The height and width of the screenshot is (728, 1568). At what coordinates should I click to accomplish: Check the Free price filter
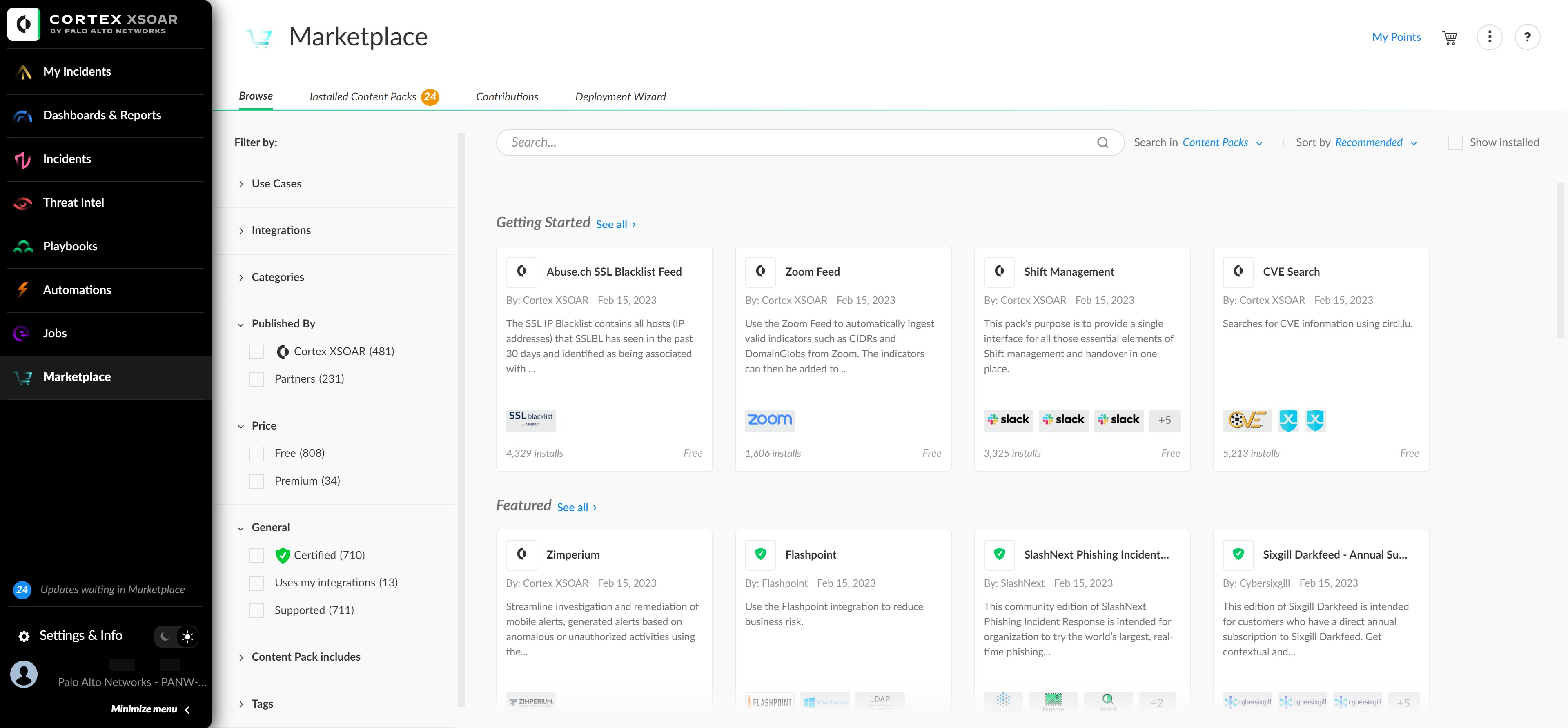256,454
